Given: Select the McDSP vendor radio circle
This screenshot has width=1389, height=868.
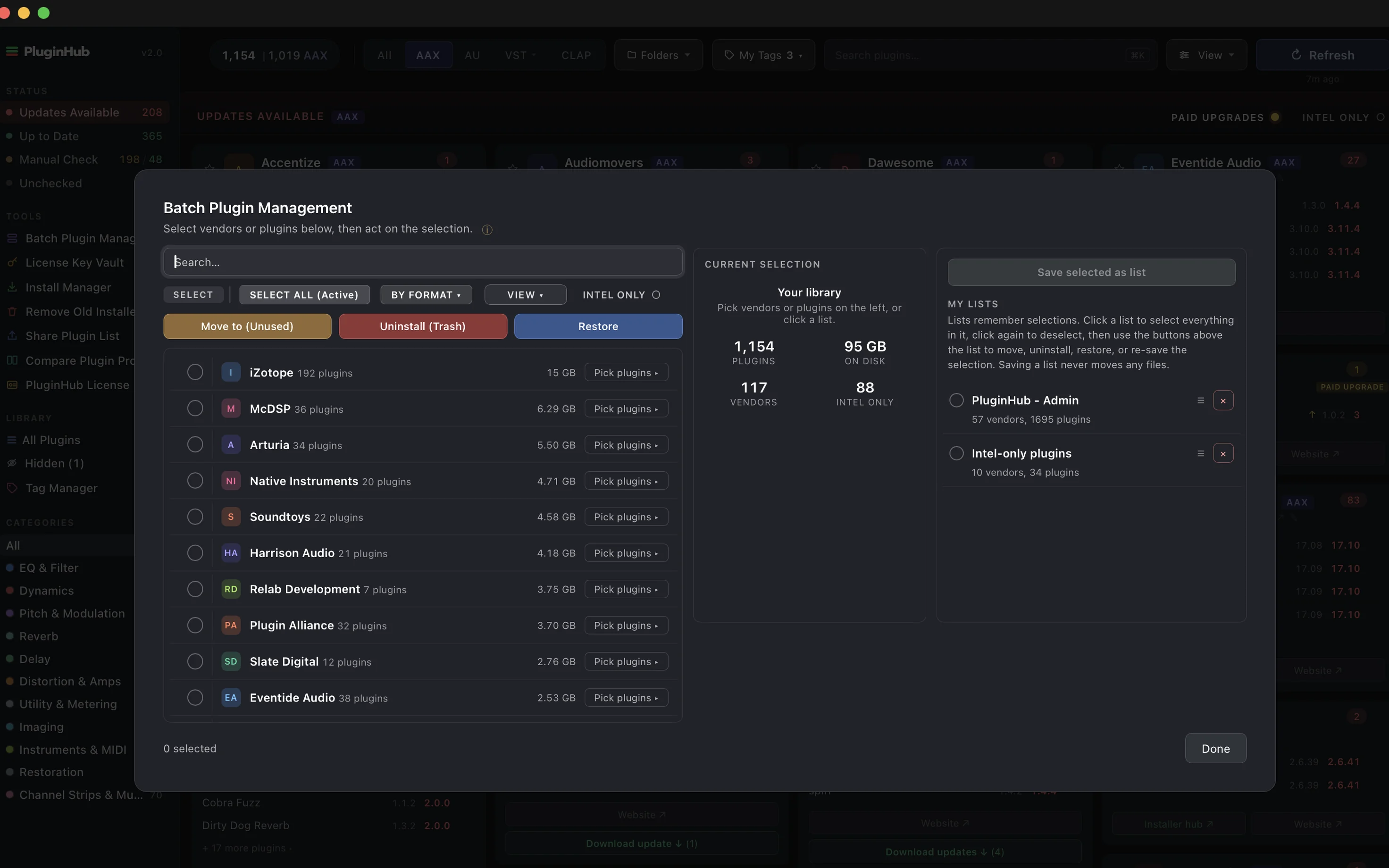Looking at the screenshot, I should coord(195,408).
